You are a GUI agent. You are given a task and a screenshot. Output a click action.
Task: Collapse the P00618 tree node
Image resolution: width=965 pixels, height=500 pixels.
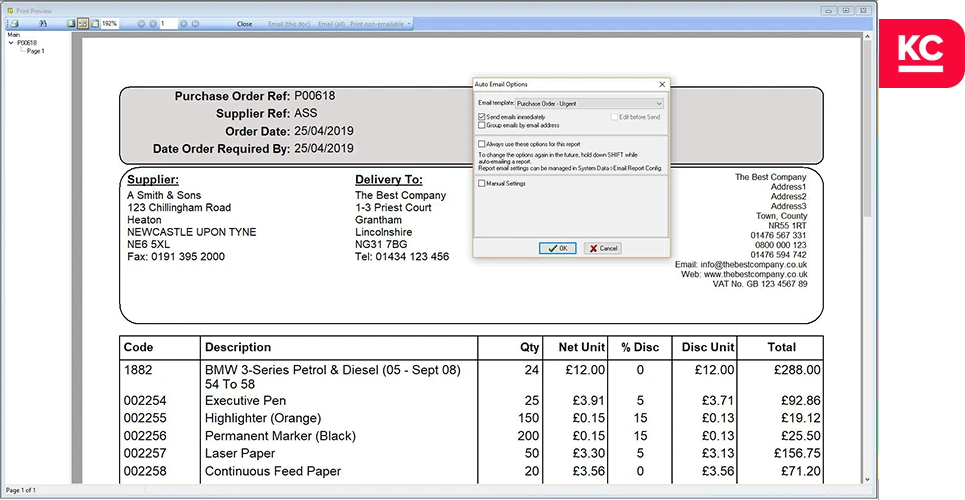tap(10, 43)
